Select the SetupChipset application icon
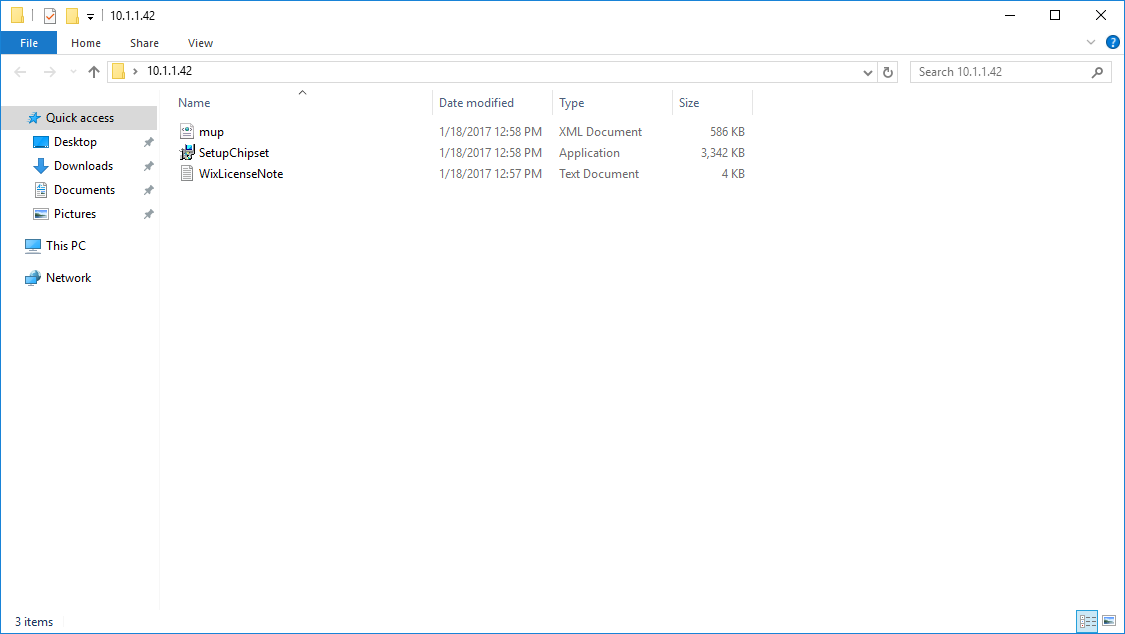The width and height of the screenshot is (1125, 634). pyautogui.click(x=187, y=152)
